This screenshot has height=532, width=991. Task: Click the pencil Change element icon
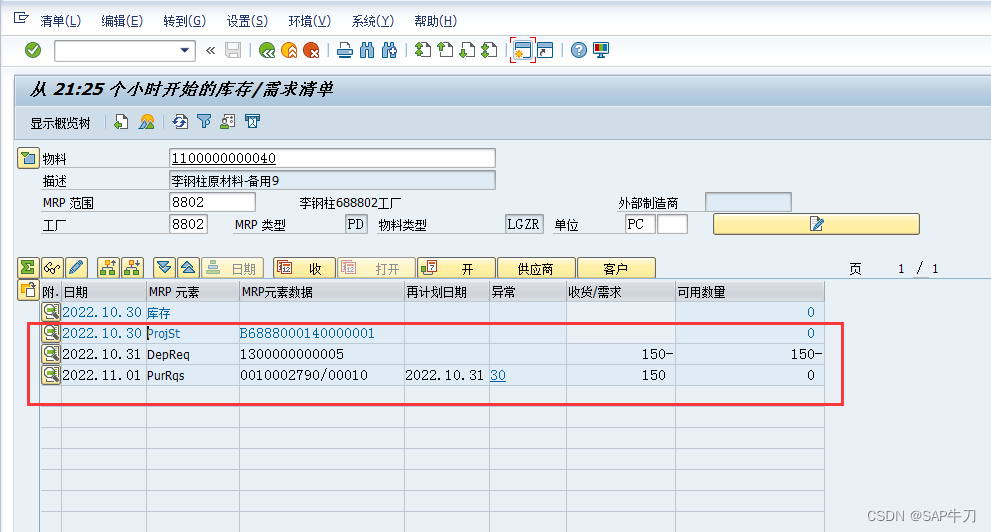pos(76,268)
